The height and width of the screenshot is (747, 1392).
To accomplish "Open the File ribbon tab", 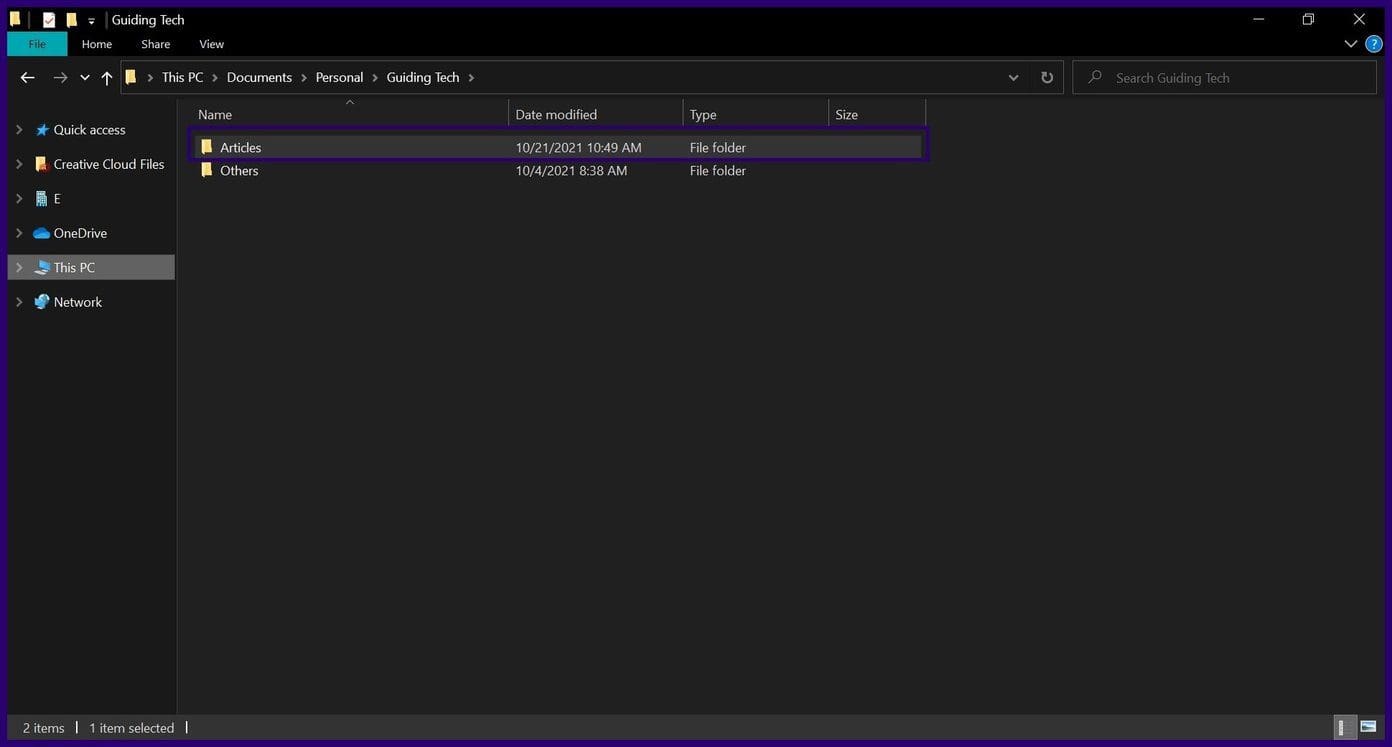I will 37,44.
